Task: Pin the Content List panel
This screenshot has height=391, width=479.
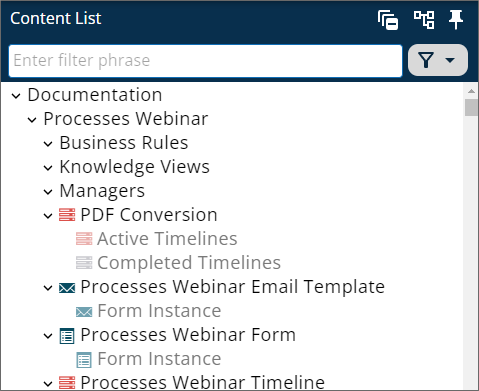Action: [x=456, y=20]
